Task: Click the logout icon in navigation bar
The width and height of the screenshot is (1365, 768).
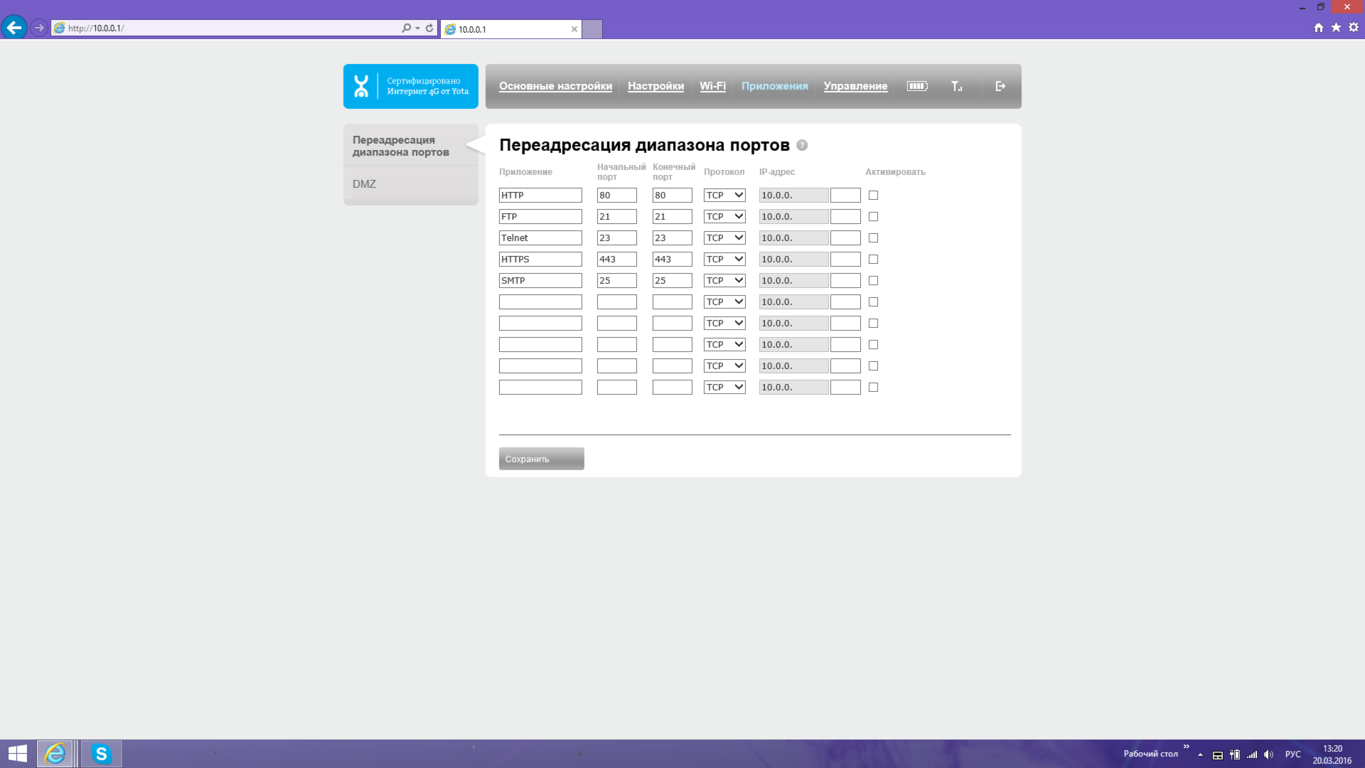Action: 1000,86
